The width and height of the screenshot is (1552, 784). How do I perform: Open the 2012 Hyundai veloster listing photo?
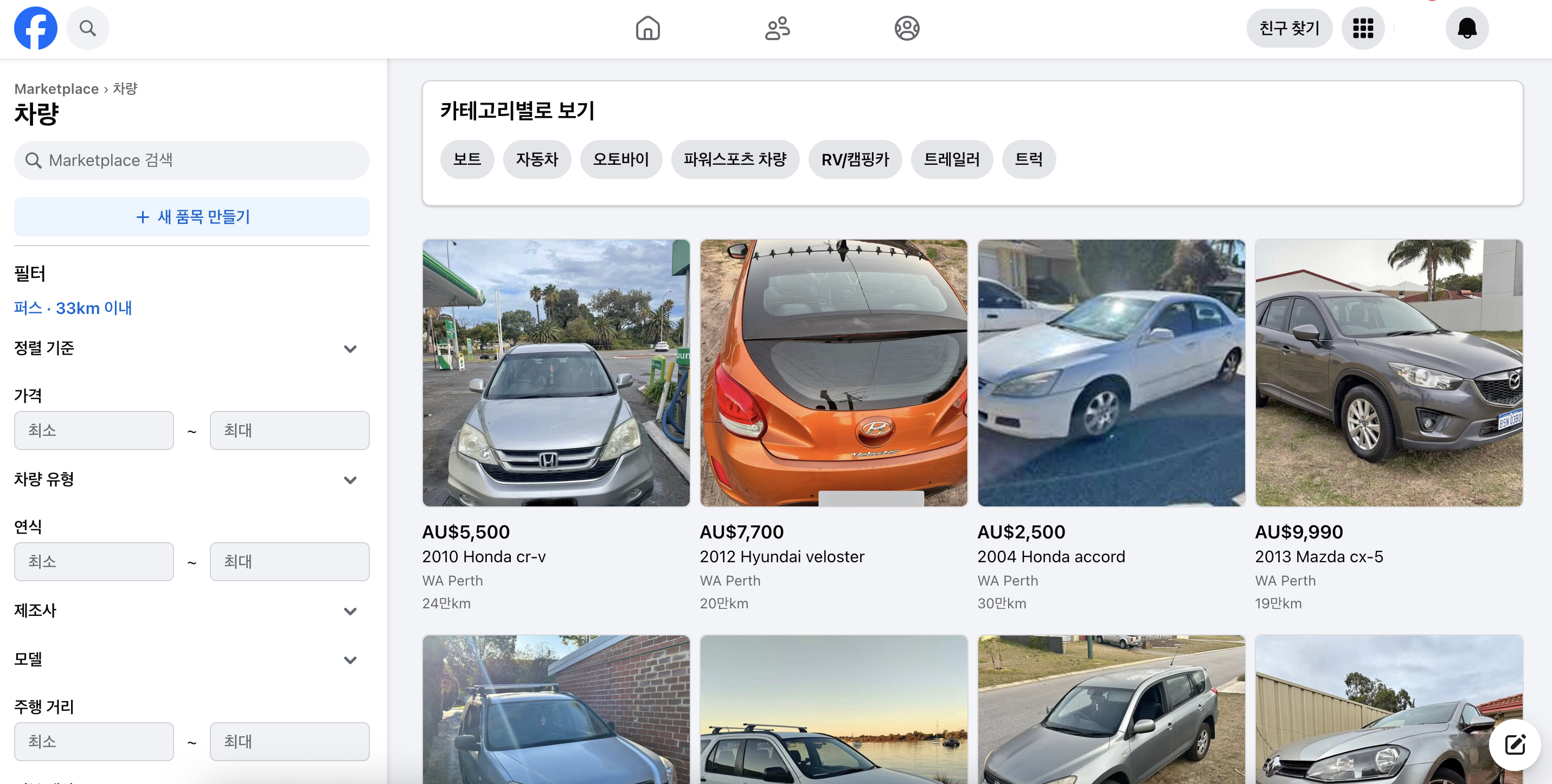(x=833, y=372)
